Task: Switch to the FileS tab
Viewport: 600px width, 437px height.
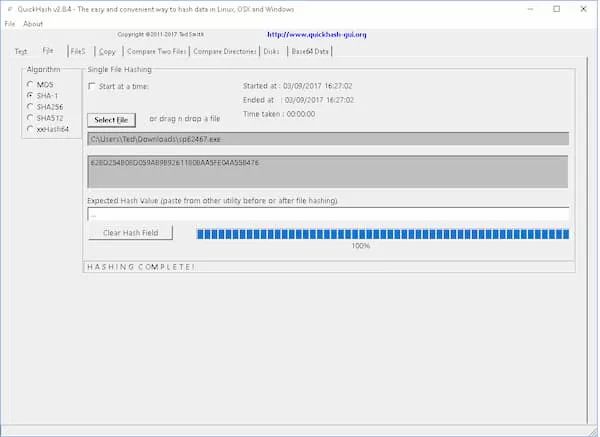Action: click(x=78, y=51)
